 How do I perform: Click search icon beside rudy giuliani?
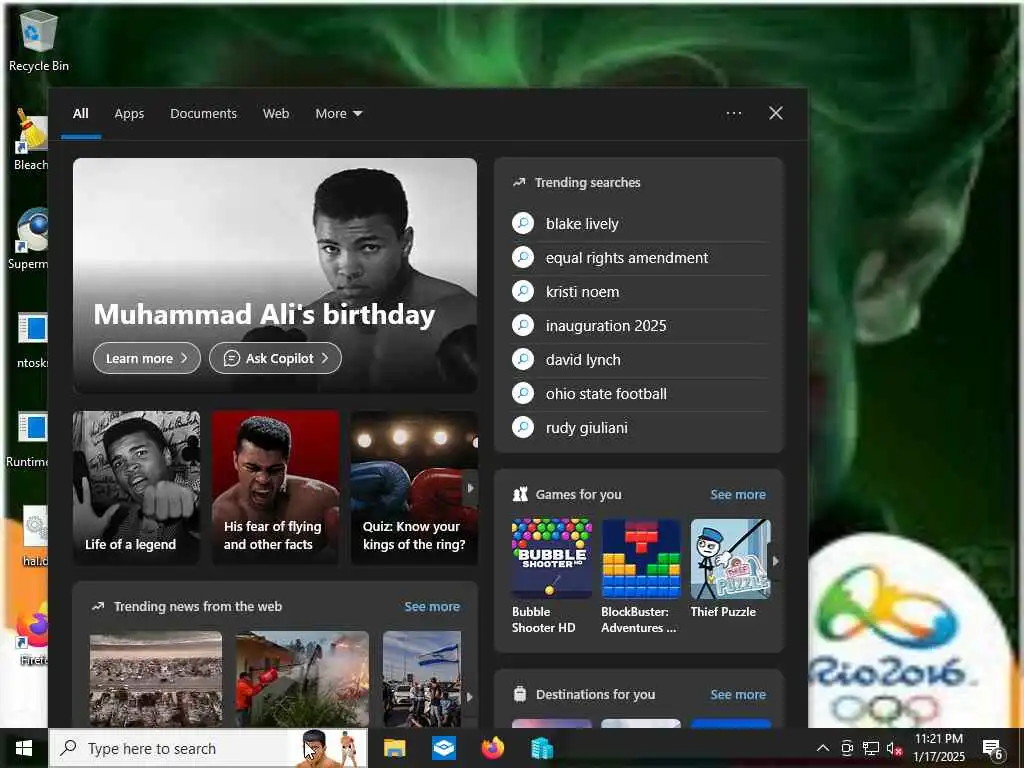click(x=523, y=428)
